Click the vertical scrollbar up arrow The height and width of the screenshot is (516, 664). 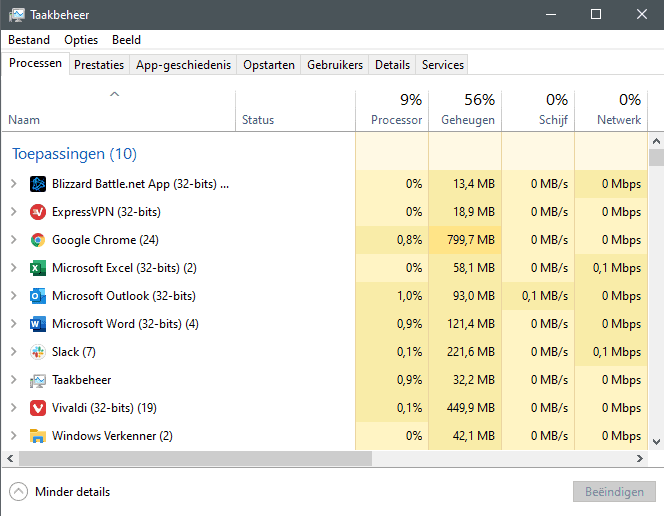click(x=656, y=141)
